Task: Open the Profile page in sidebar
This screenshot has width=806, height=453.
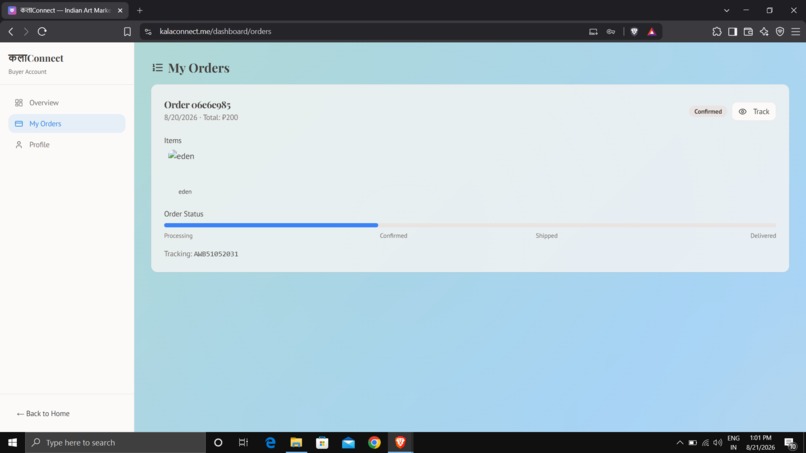Action: pyautogui.click(x=67, y=144)
